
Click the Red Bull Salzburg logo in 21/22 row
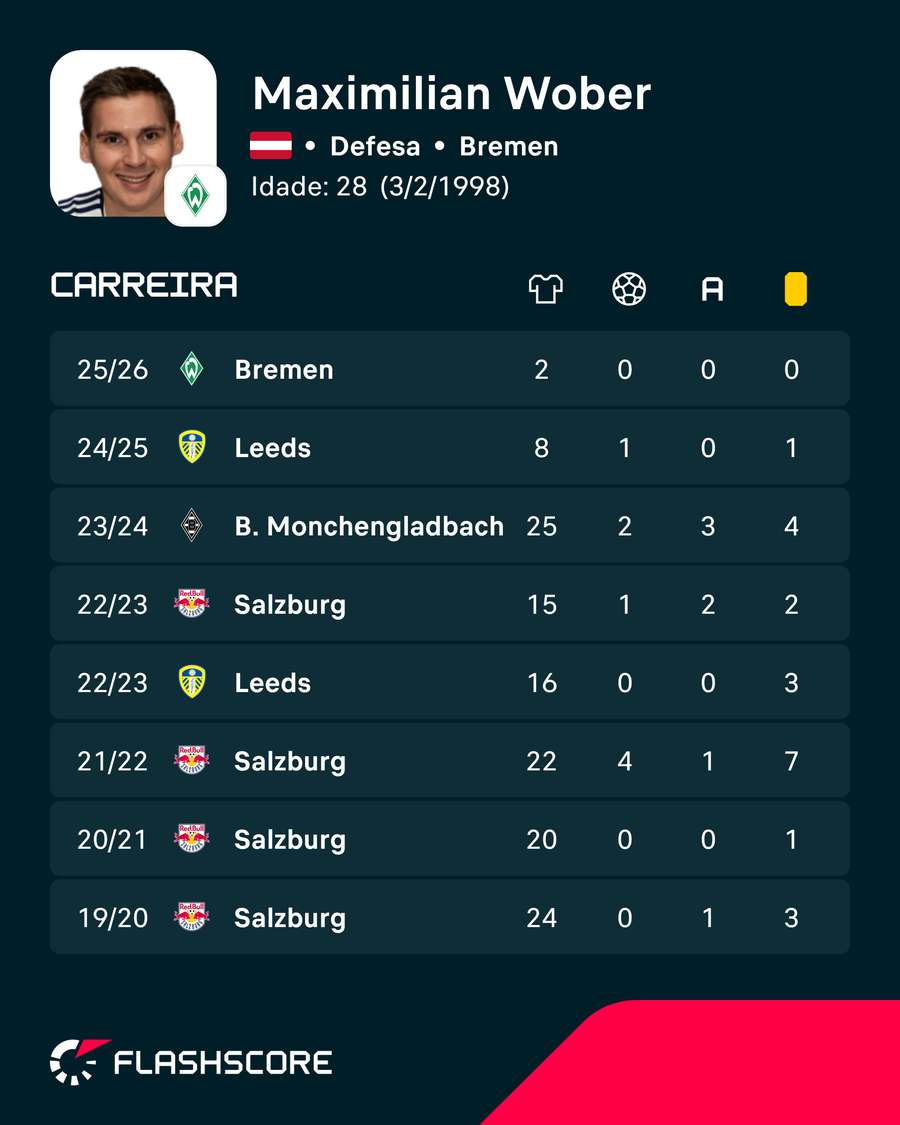(x=192, y=761)
